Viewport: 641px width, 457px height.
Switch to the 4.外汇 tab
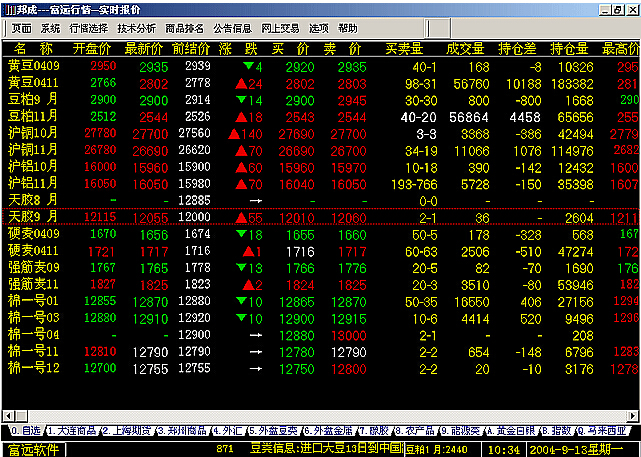coord(228,430)
